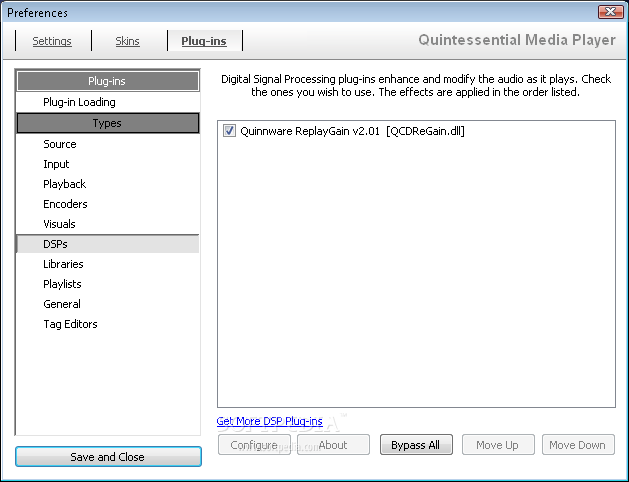Image resolution: width=629 pixels, height=482 pixels.
Task: Close the Preferences window
Action: (611, 12)
